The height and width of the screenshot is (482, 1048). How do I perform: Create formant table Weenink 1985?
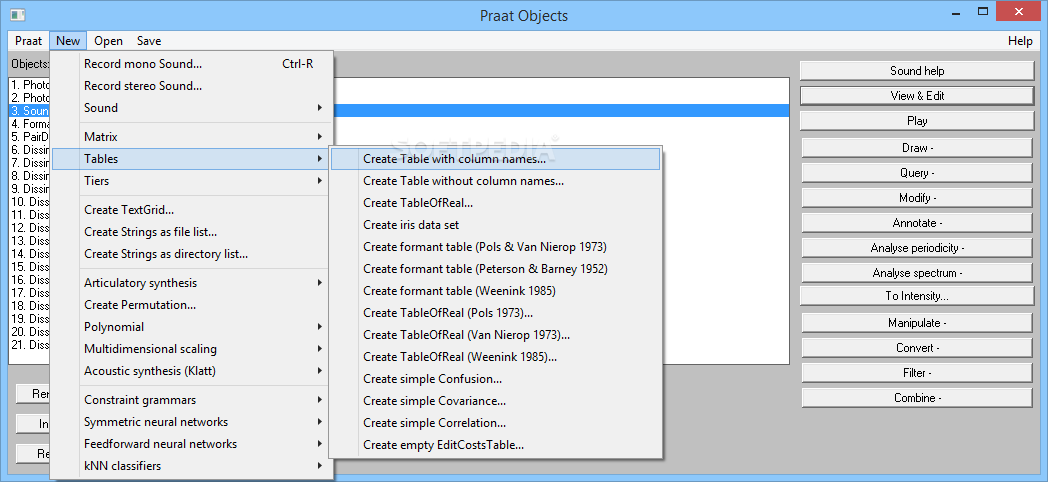pos(495,291)
